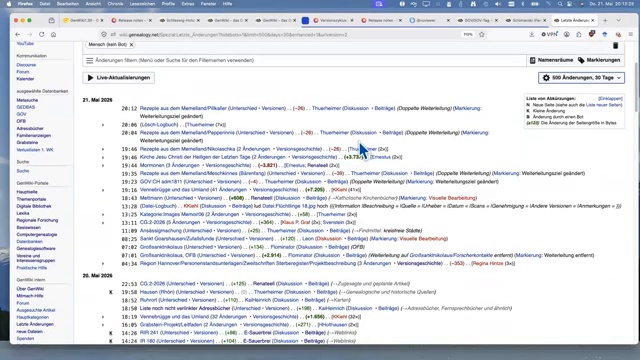
Task: Reload the page with the browser refresh icon
Action: tap(42, 35)
